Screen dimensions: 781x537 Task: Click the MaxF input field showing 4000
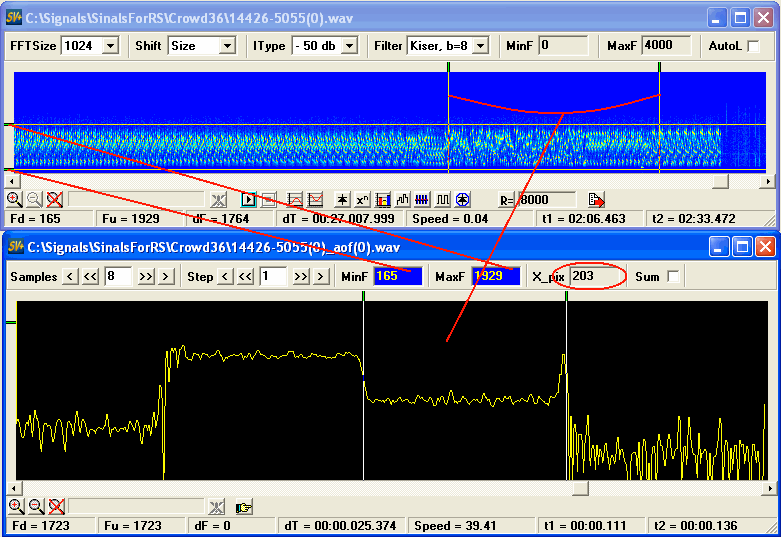[664, 46]
